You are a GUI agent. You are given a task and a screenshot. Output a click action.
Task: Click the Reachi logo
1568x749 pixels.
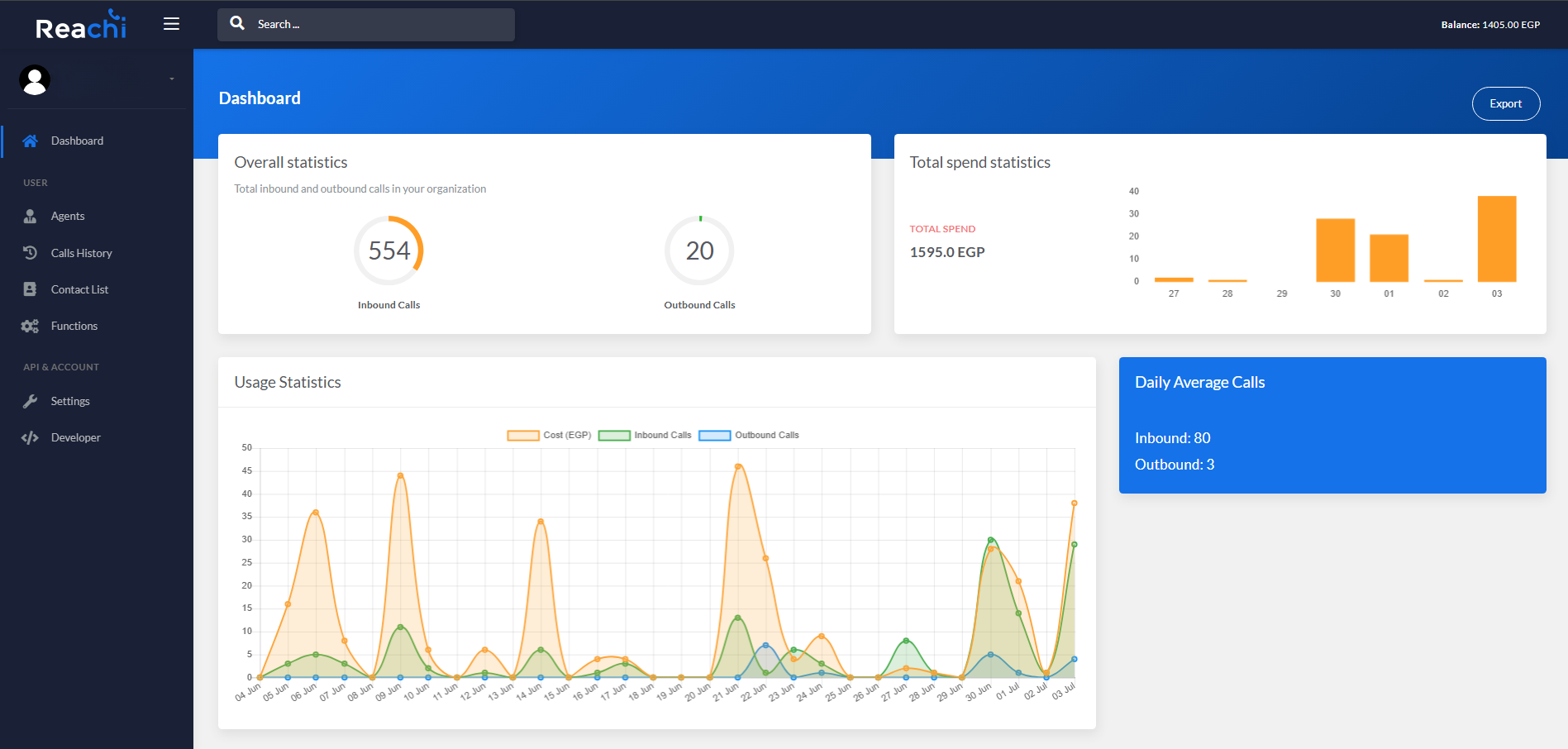tap(81, 25)
